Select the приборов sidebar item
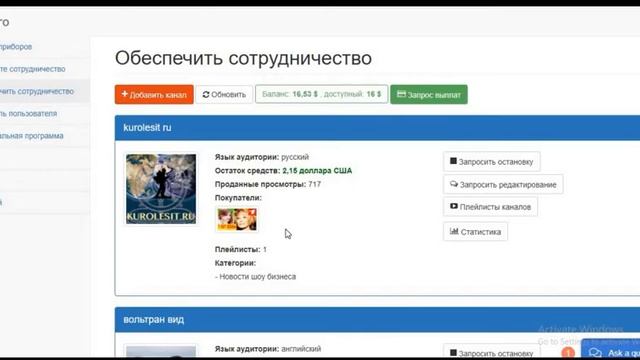This screenshot has width=640, height=360. [16, 47]
